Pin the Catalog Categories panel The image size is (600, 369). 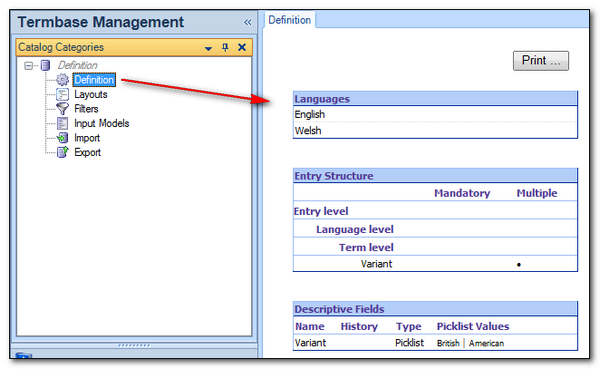225,47
